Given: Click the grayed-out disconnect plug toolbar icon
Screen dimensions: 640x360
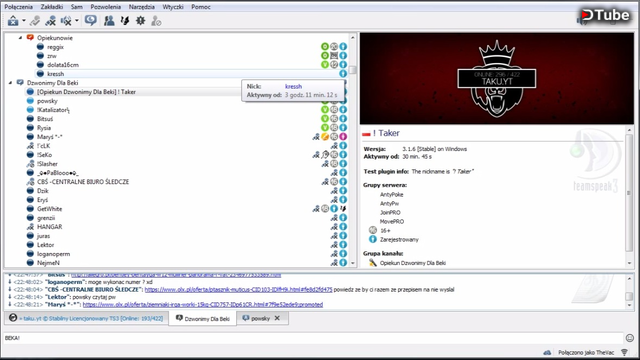Looking at the screenshot, I should pos(35,20).
